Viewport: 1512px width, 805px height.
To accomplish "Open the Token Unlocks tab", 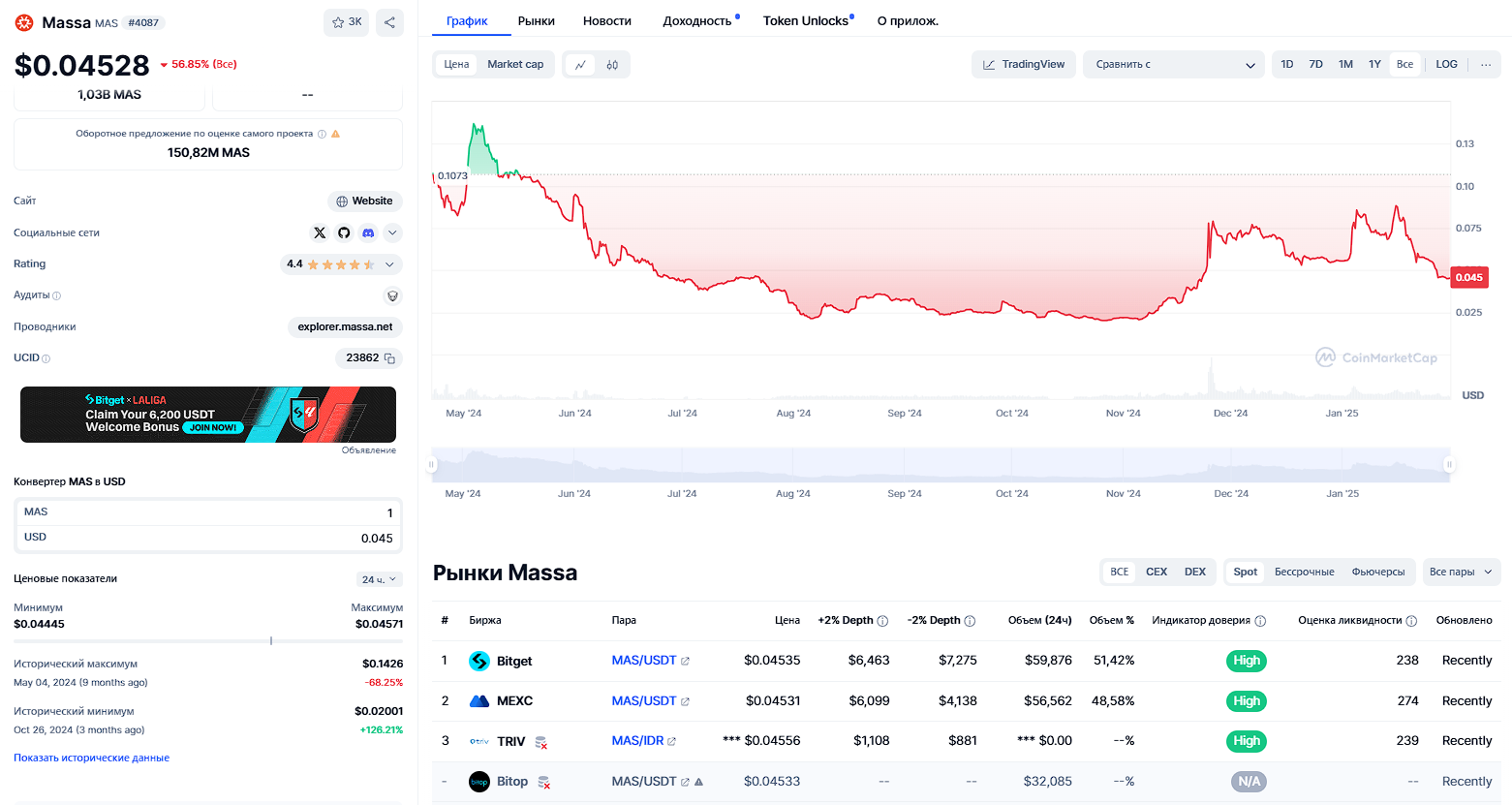I will click(806, 21).
